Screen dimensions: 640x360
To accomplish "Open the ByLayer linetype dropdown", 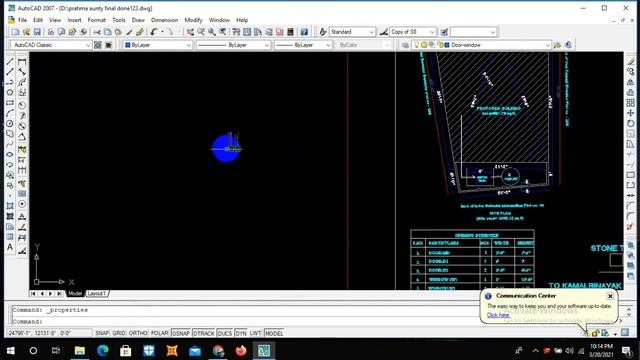I will 233,45.
